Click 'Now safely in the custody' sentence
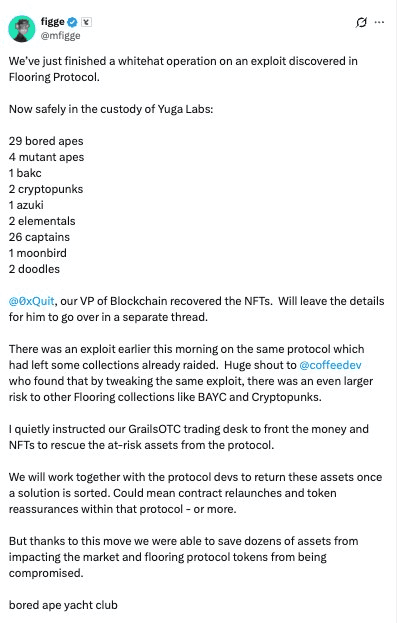Image resolution: width=401 pixels, height=623 pixels. click(111, 109)
